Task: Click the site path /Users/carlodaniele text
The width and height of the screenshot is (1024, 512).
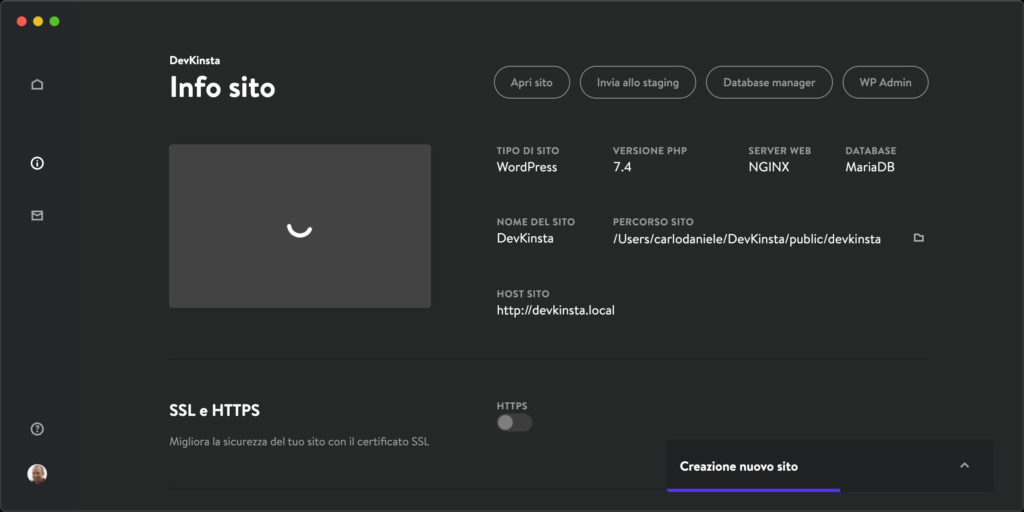Action: tap(746, 239)
